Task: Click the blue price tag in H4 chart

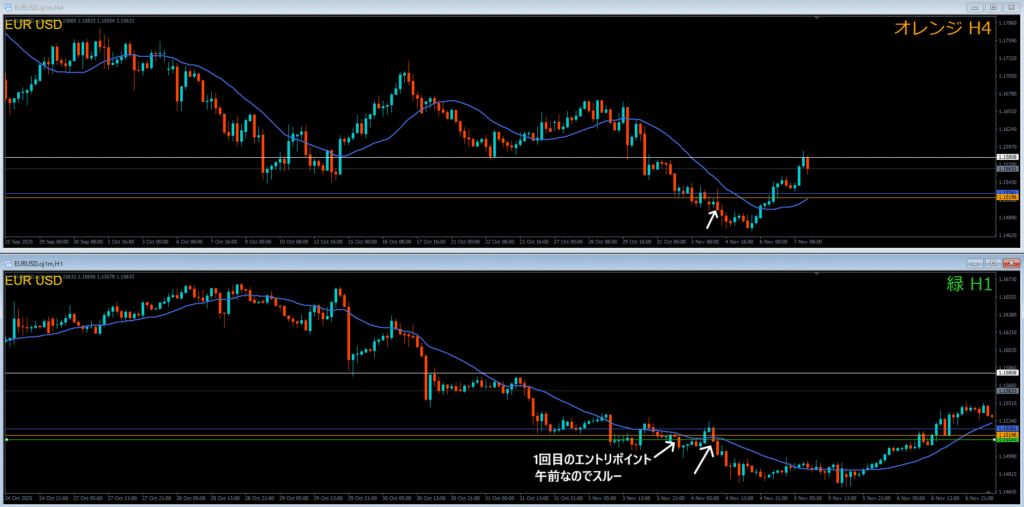Action: click(x=1006, y=192)
